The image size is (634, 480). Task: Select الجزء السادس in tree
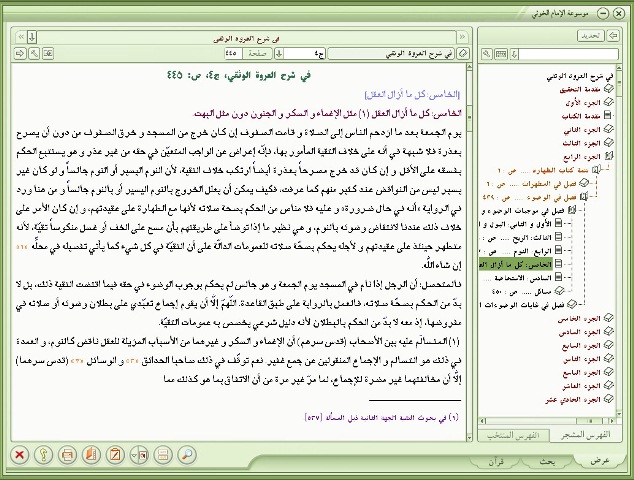coord(580,332)
